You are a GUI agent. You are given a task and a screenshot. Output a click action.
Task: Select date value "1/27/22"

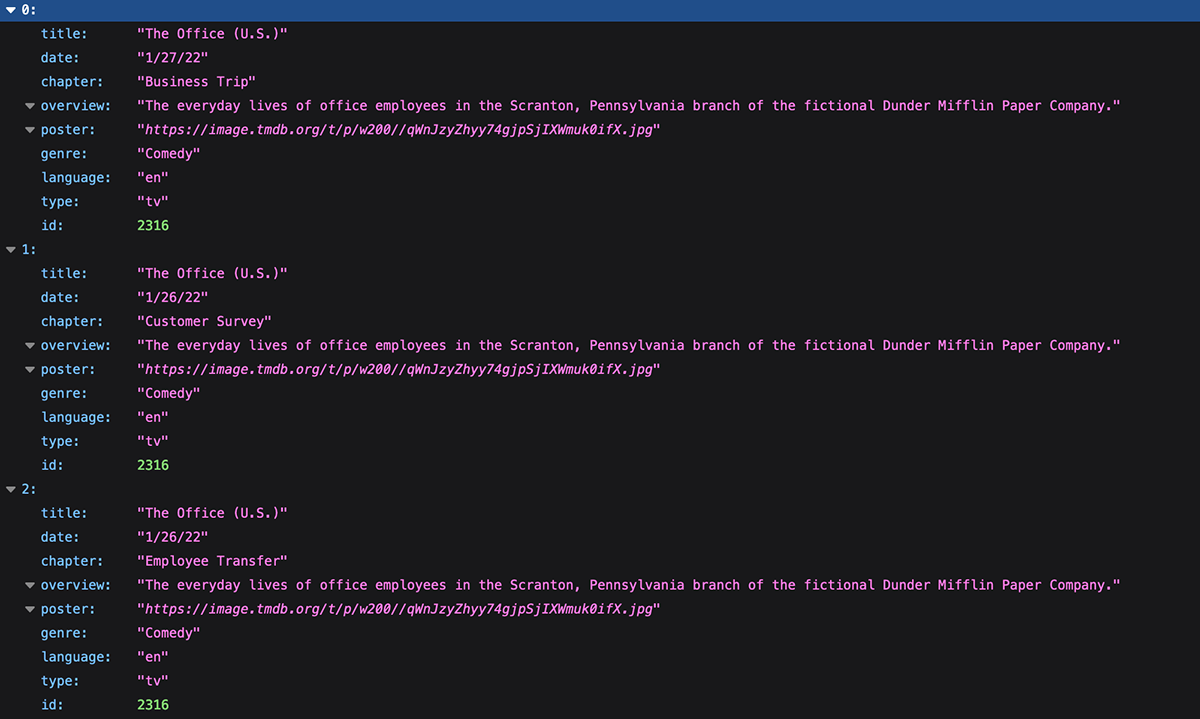tap(172, 58)
